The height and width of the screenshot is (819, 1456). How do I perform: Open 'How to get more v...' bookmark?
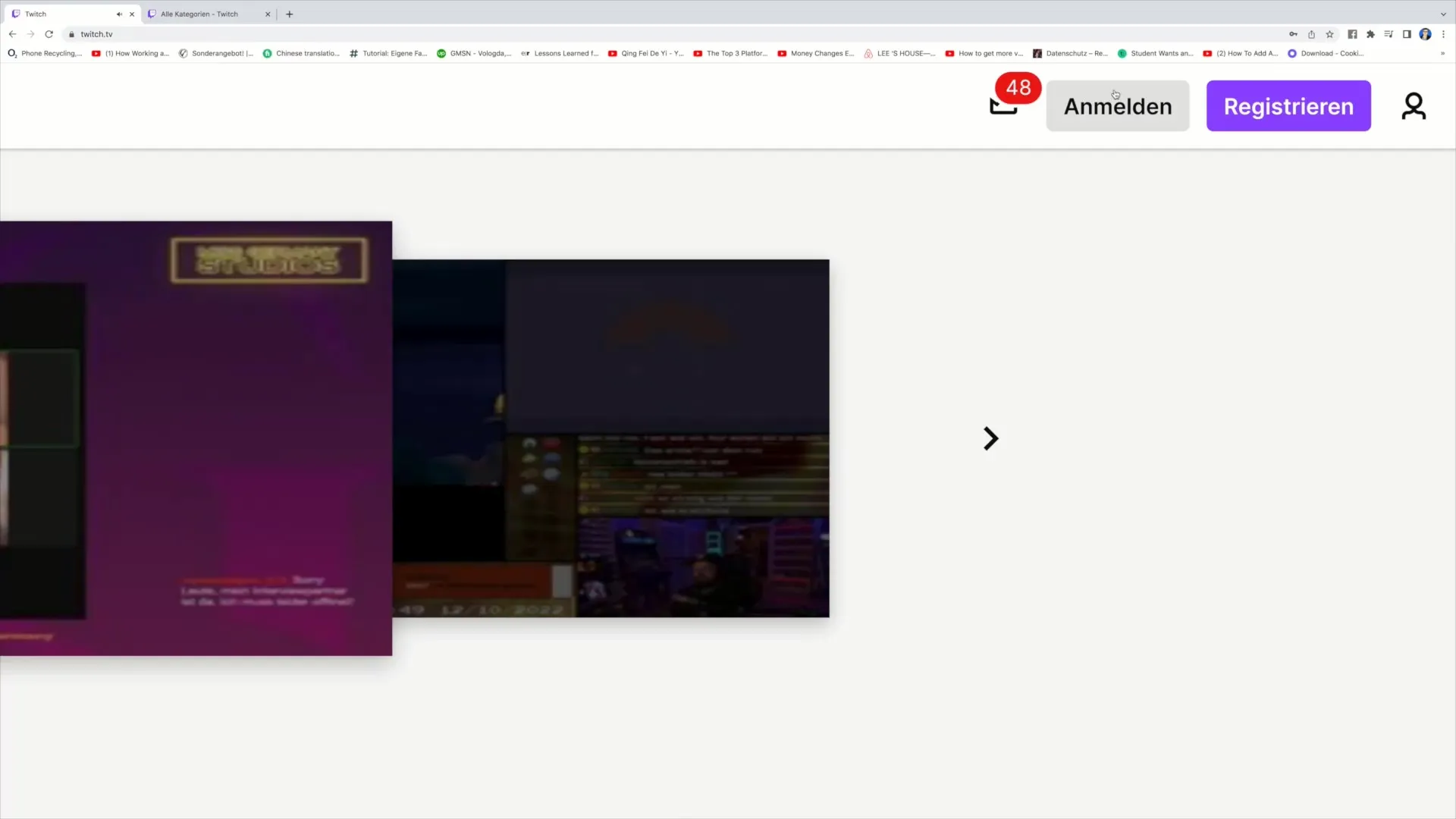[x=984, y=53]
